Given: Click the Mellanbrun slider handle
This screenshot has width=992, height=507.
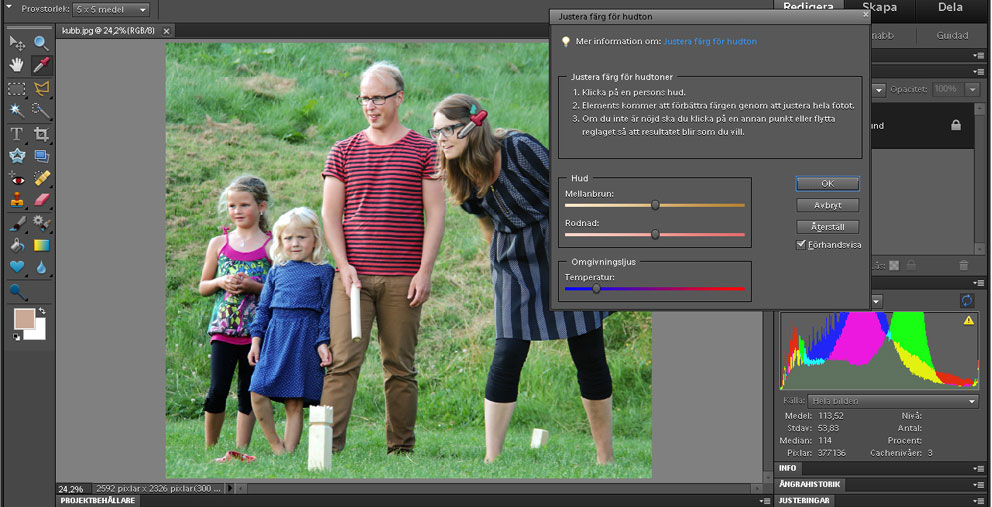Looking at the screenshot, I should (655, 205).
